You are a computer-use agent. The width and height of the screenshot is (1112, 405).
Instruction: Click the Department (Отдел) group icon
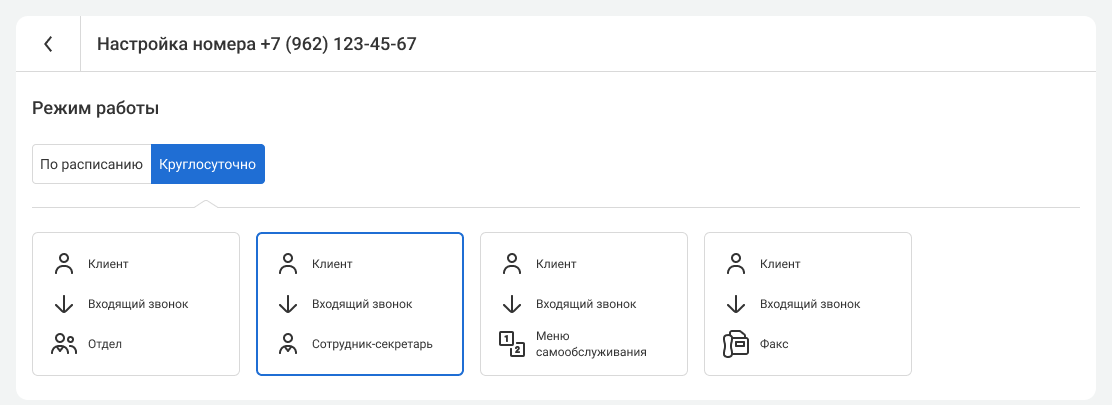pos(64,344)
